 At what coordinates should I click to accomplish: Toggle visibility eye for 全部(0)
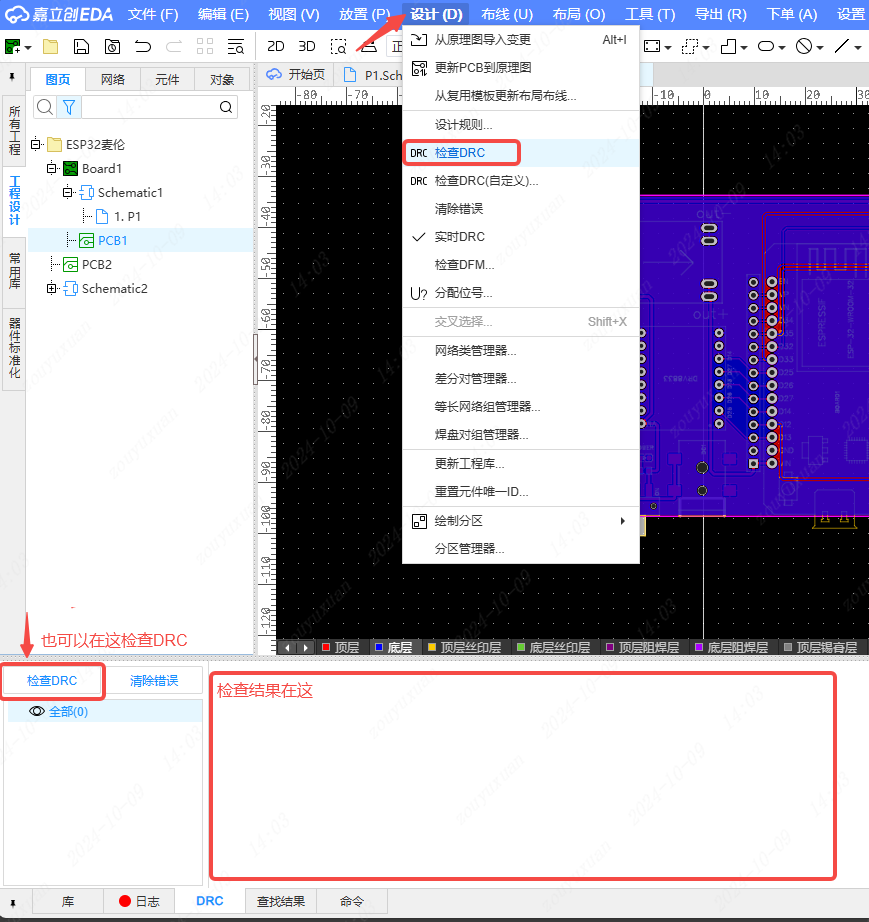[36, 711]
